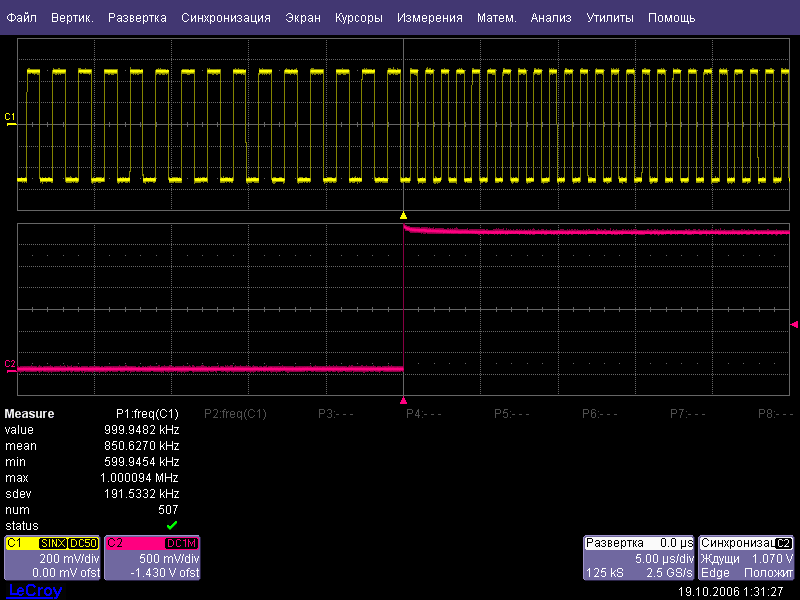The height and width of the screenshot is (600, 800).
Task: Click the pink triangle below lower grid
Action: pos(403,400)
